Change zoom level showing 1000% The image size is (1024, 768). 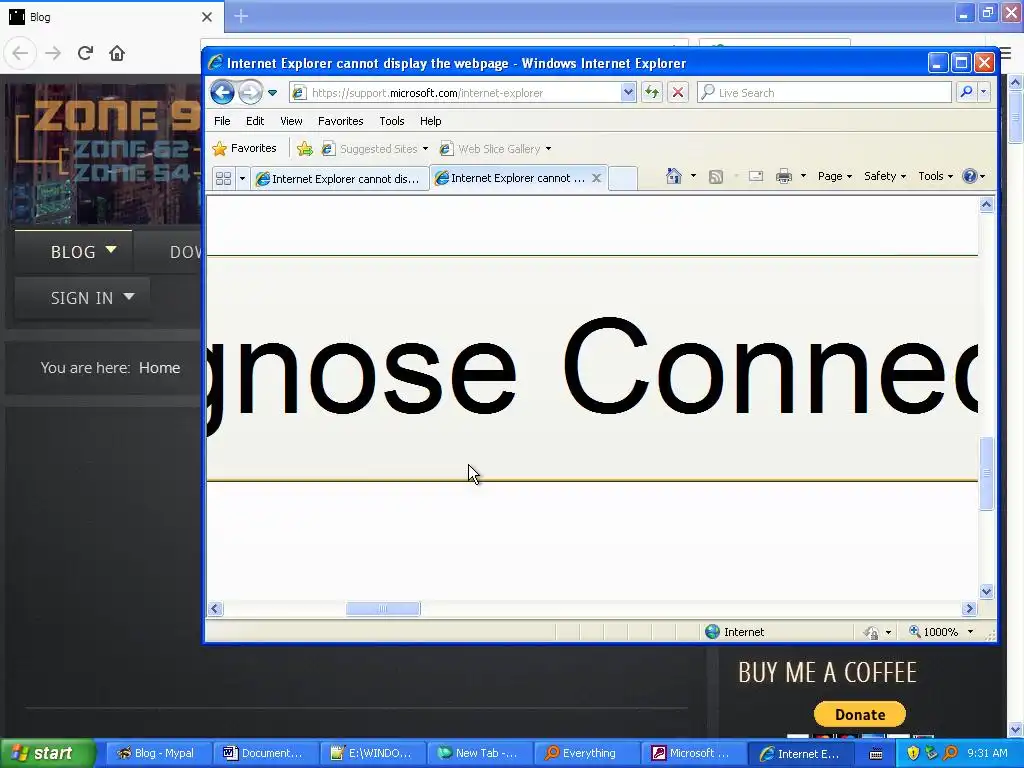933,632
